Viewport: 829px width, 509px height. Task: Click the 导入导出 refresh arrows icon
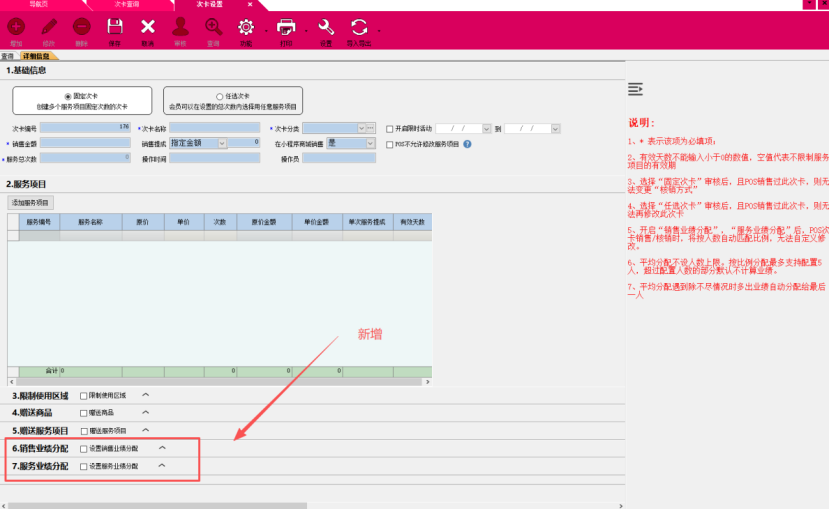(358, 26)
